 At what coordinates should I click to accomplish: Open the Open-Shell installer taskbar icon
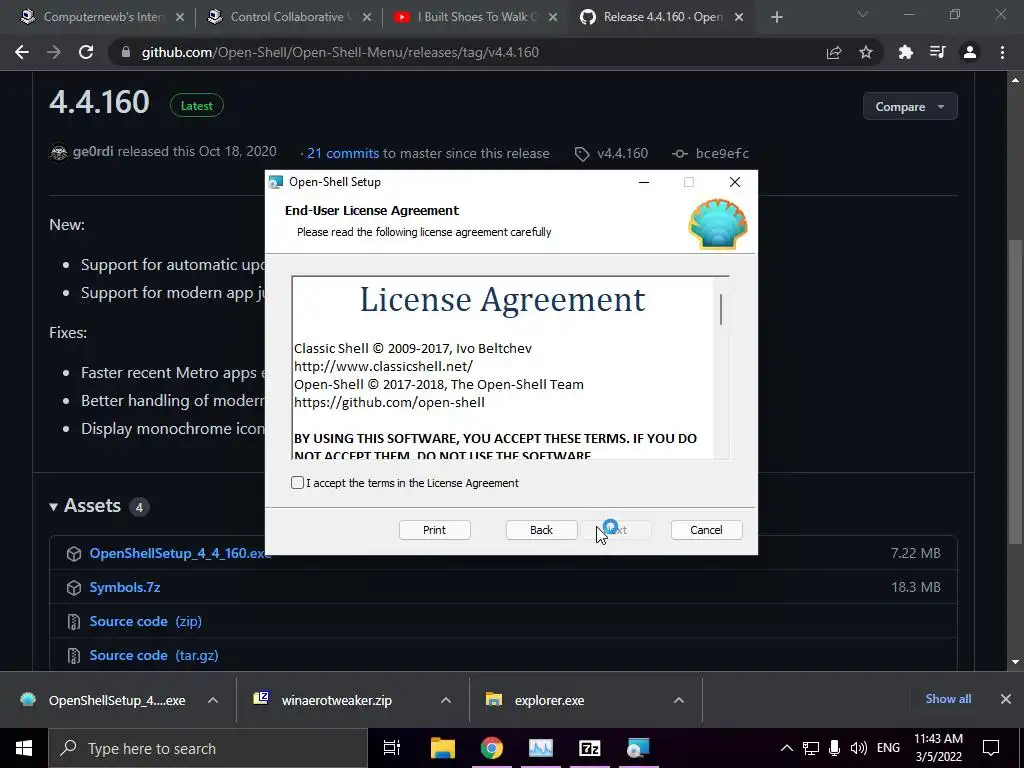pos(638,748)
